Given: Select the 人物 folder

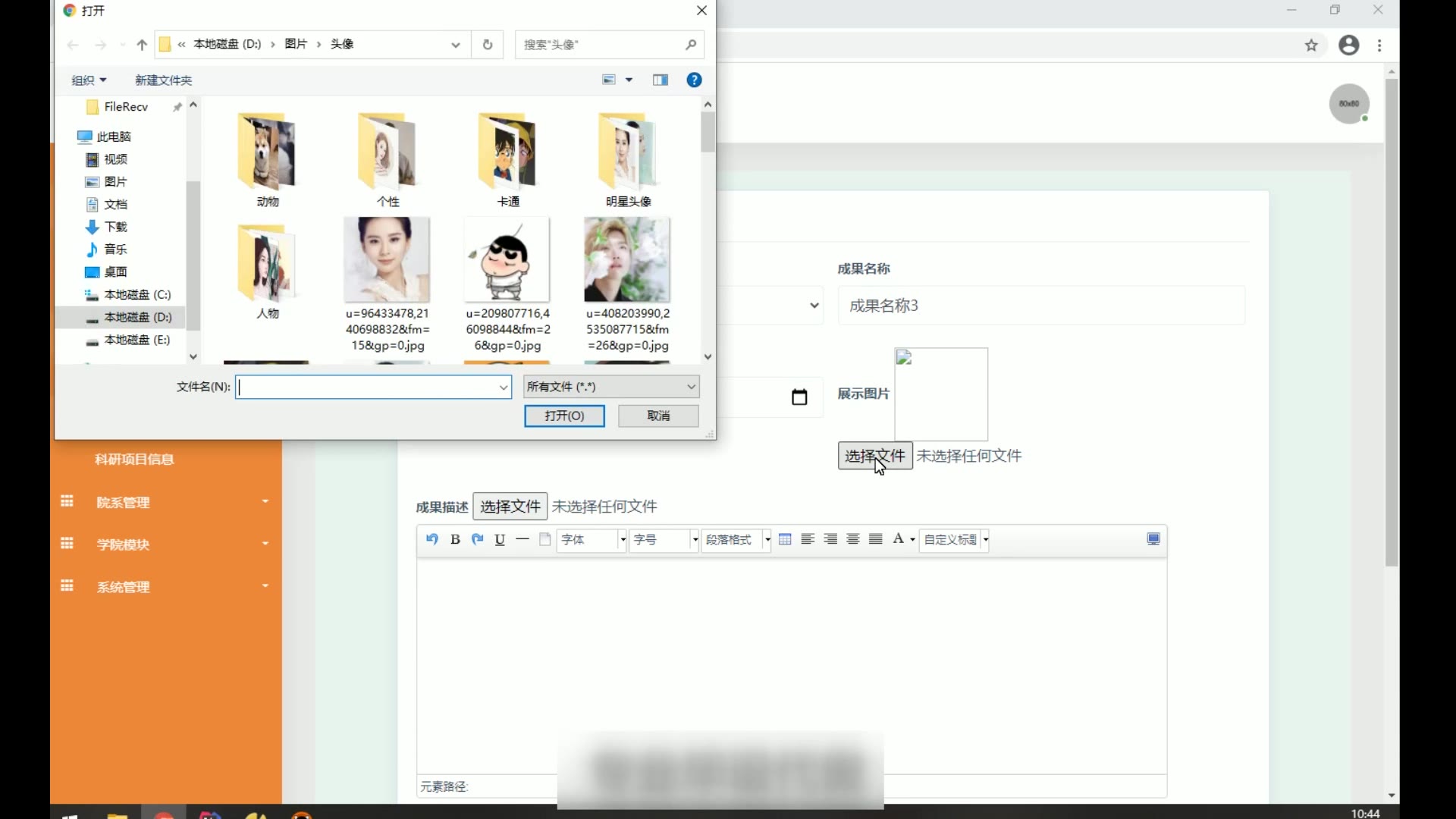Looking at the screenshot, I should 267,271.
